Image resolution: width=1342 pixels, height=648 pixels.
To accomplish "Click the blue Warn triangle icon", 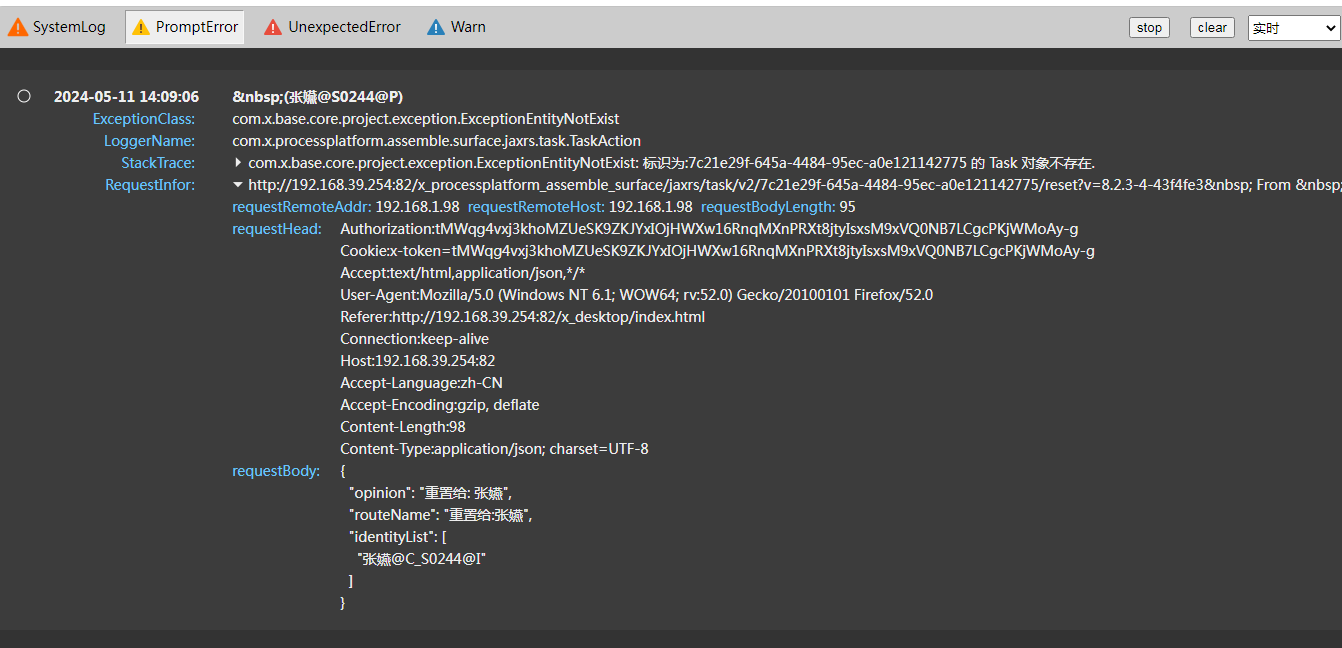I will pos(436,27).
